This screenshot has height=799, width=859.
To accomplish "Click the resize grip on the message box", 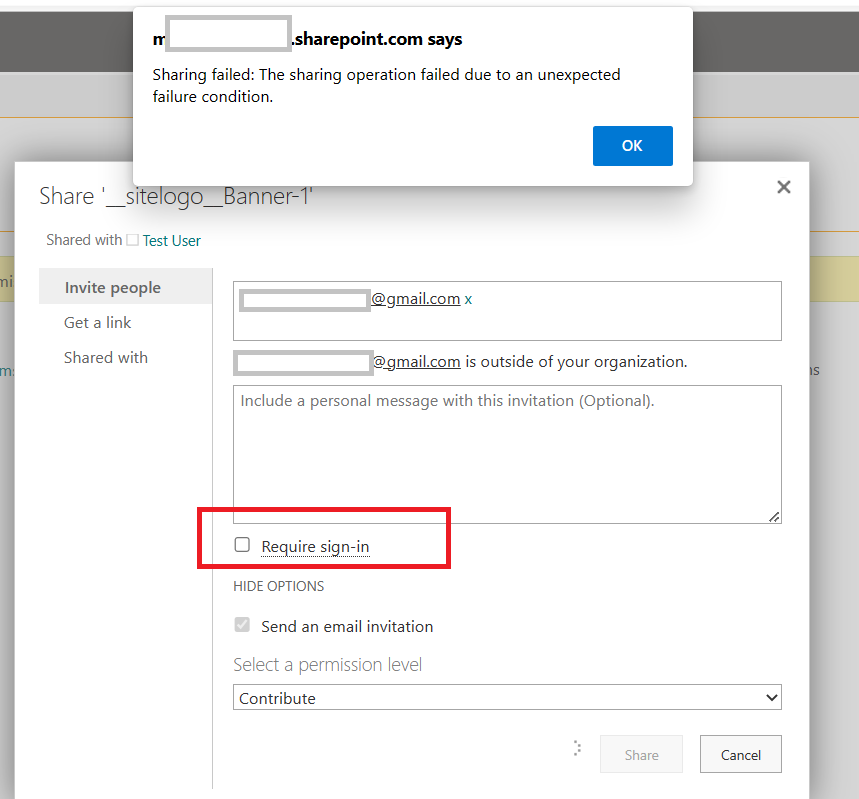I will click(773, 516).
